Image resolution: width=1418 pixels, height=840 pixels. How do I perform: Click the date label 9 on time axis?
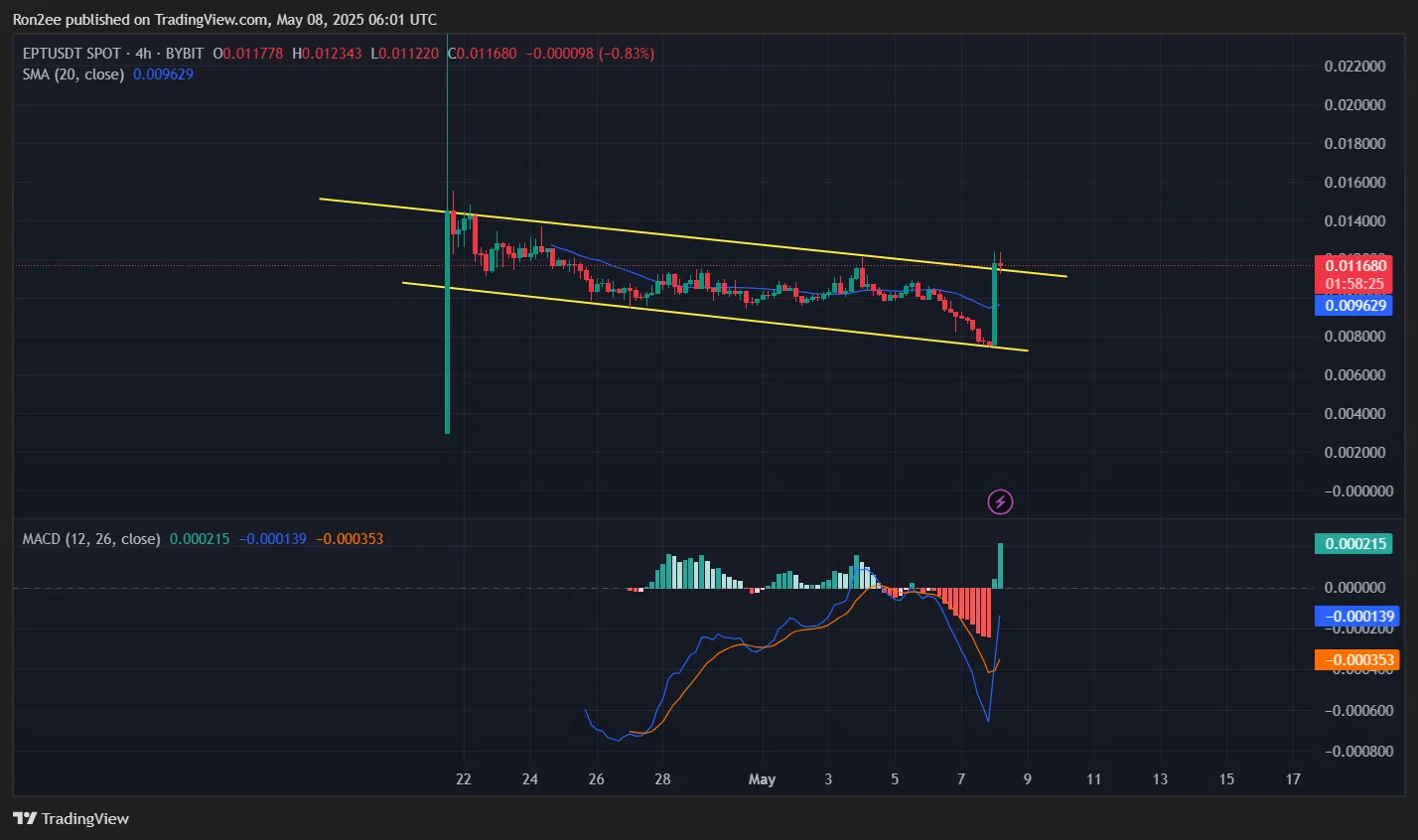coord(1028,779)
